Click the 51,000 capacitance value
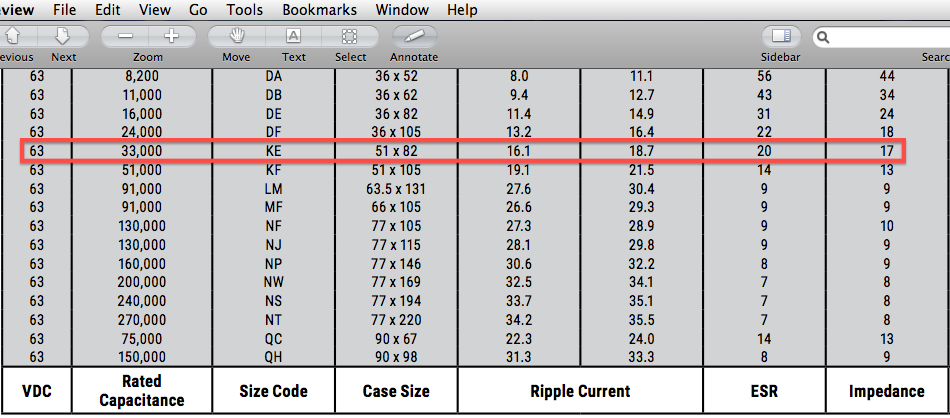950x418 pixels. (142, 170)
